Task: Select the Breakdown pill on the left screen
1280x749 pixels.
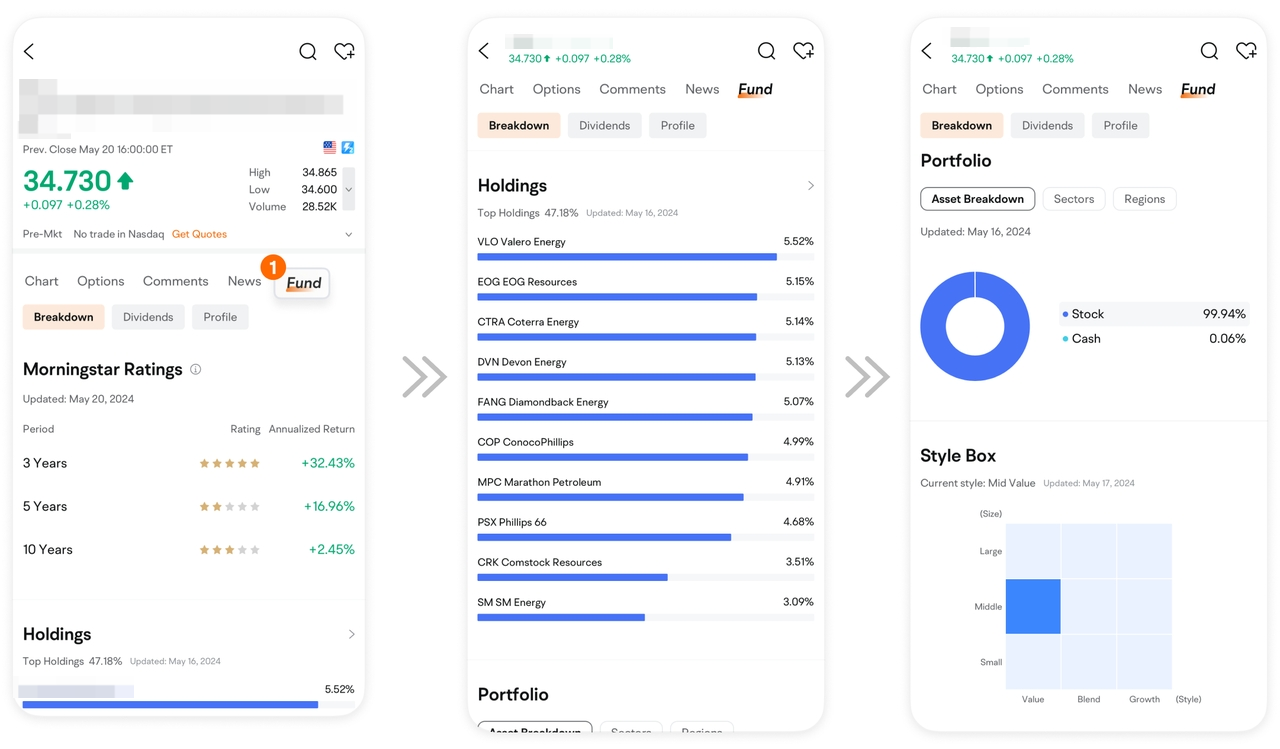Action: [x=63, y=317]
